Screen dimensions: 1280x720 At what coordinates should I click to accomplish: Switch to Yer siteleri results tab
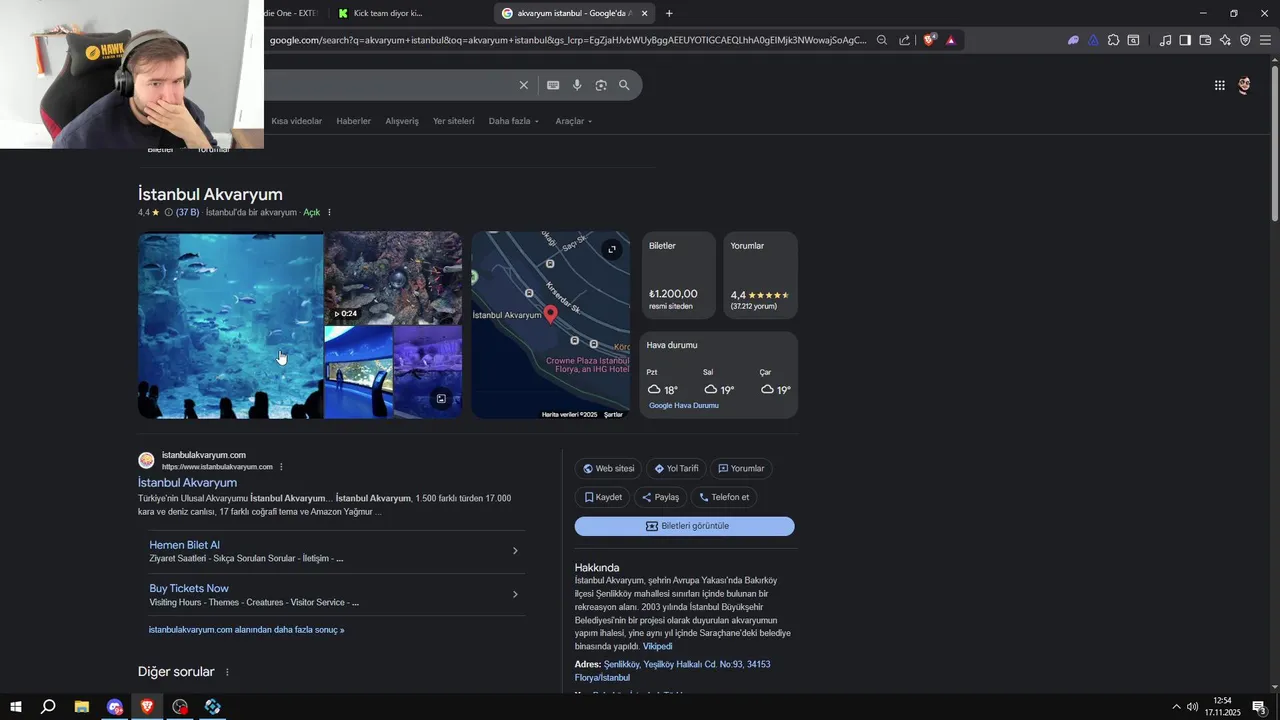454,121
